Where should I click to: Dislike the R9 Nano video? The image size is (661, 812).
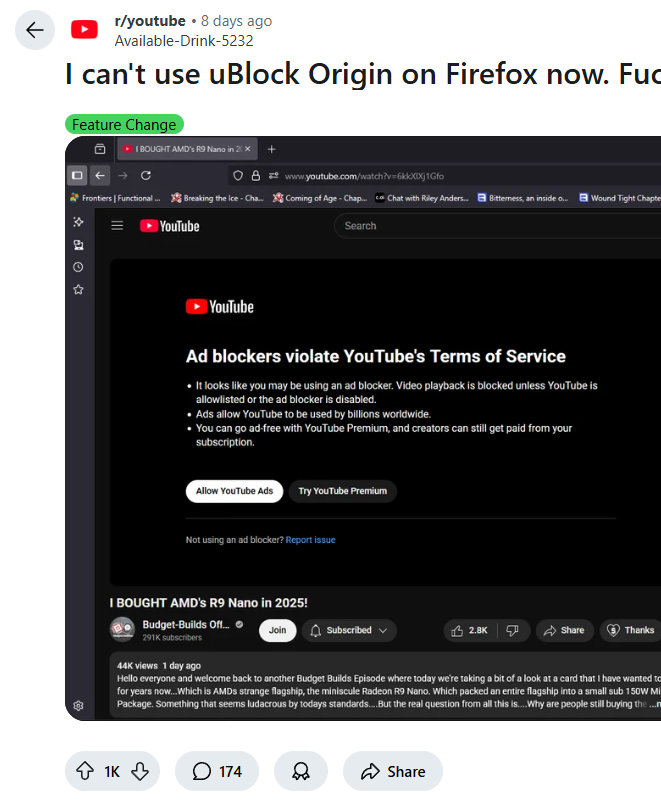(x=513, y=630)
